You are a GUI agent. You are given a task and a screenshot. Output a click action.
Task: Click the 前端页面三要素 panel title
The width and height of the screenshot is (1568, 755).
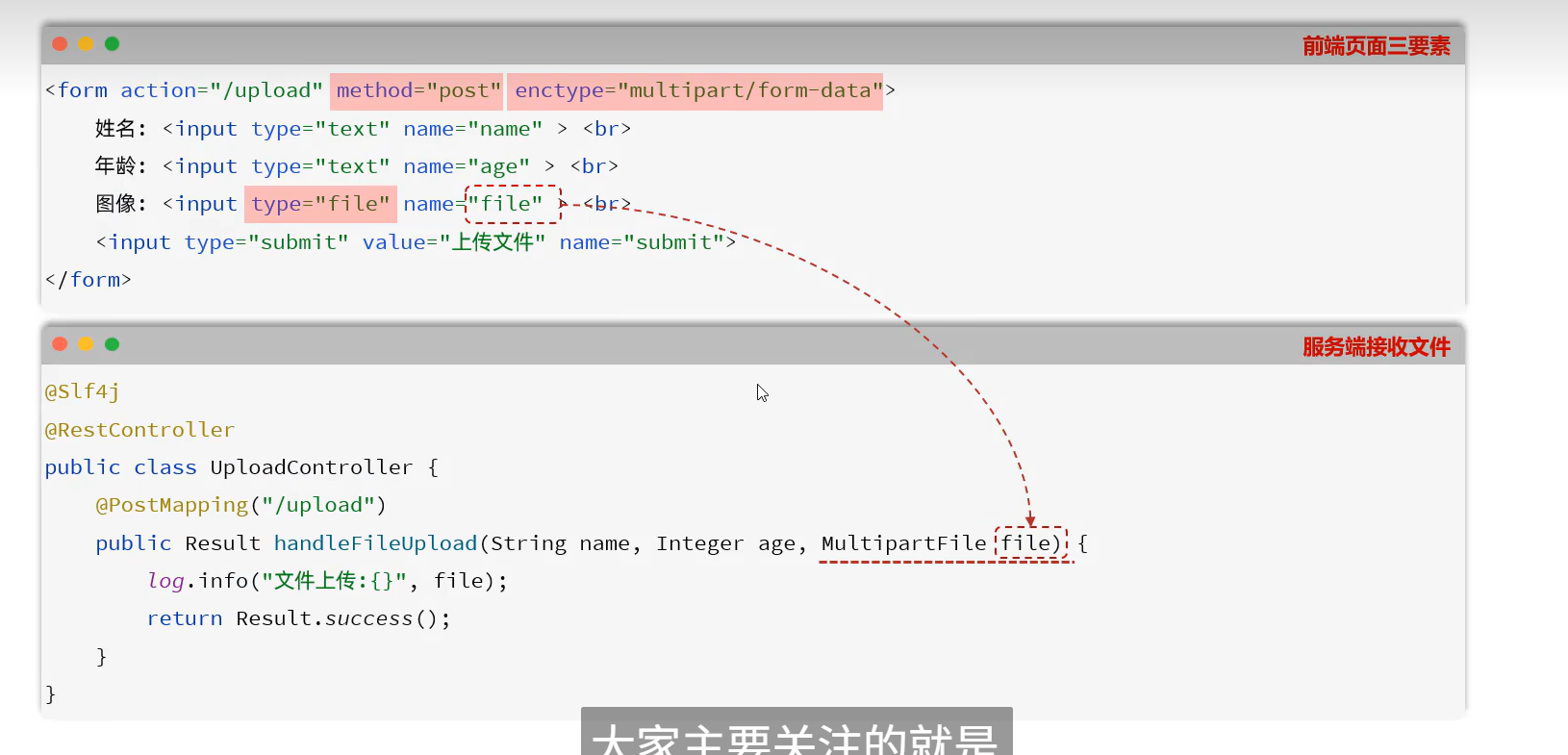click(1376, 46)
